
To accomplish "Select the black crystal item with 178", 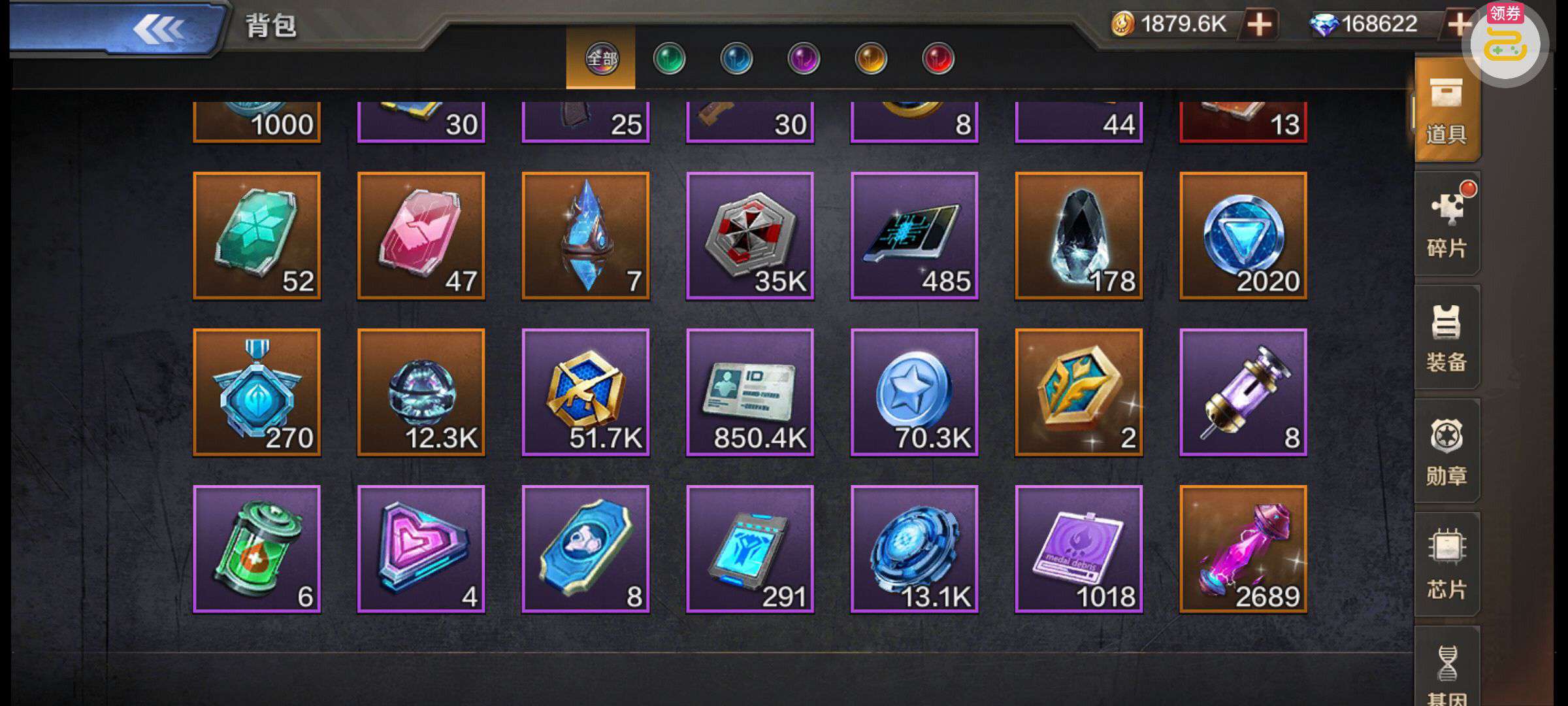I will pyautogui.click(x=1079, y=235).
